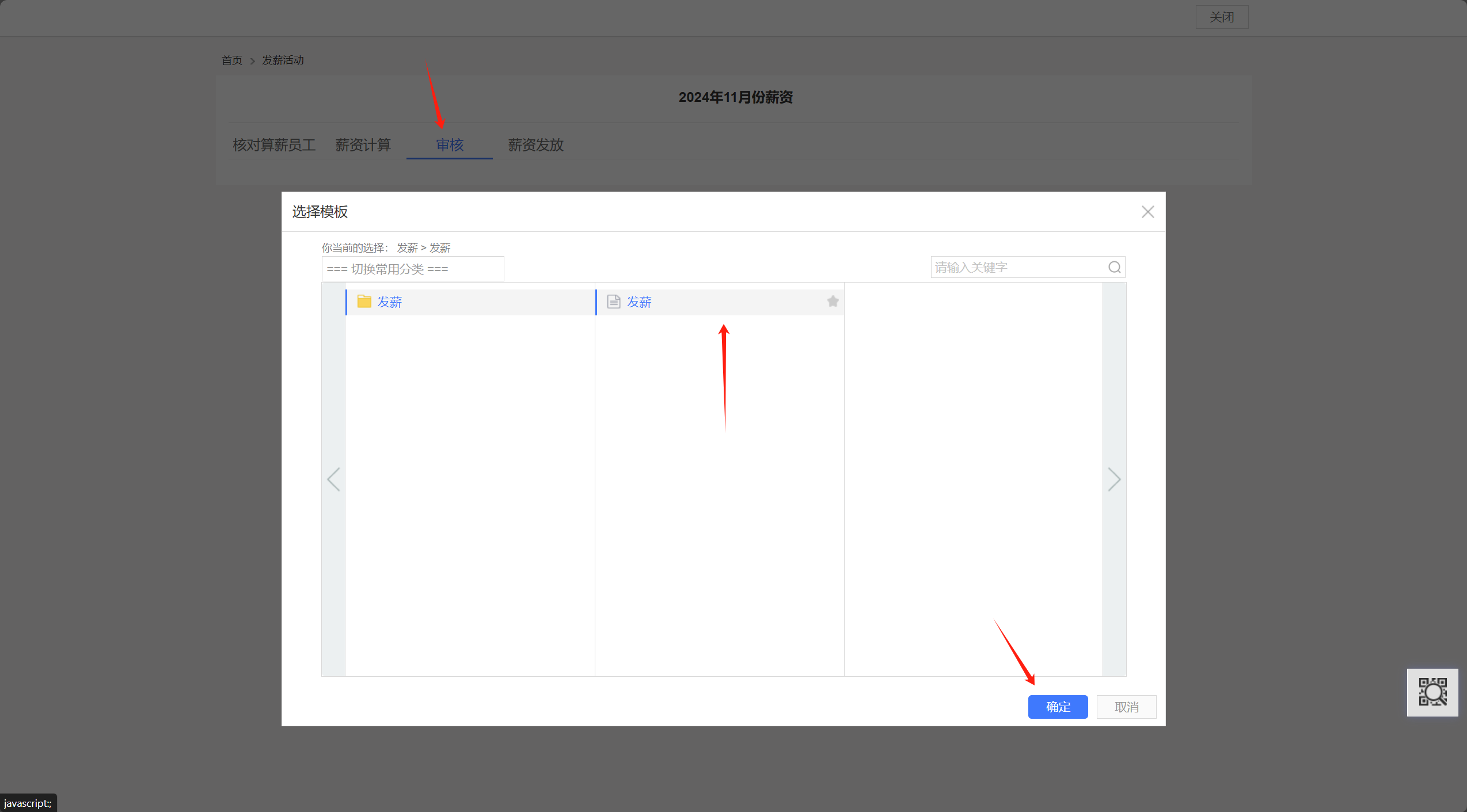The width and height of the screenshot is (1467, 812).
Task: Close the 选择模板 dialog with X
Action: [1147, 212]
